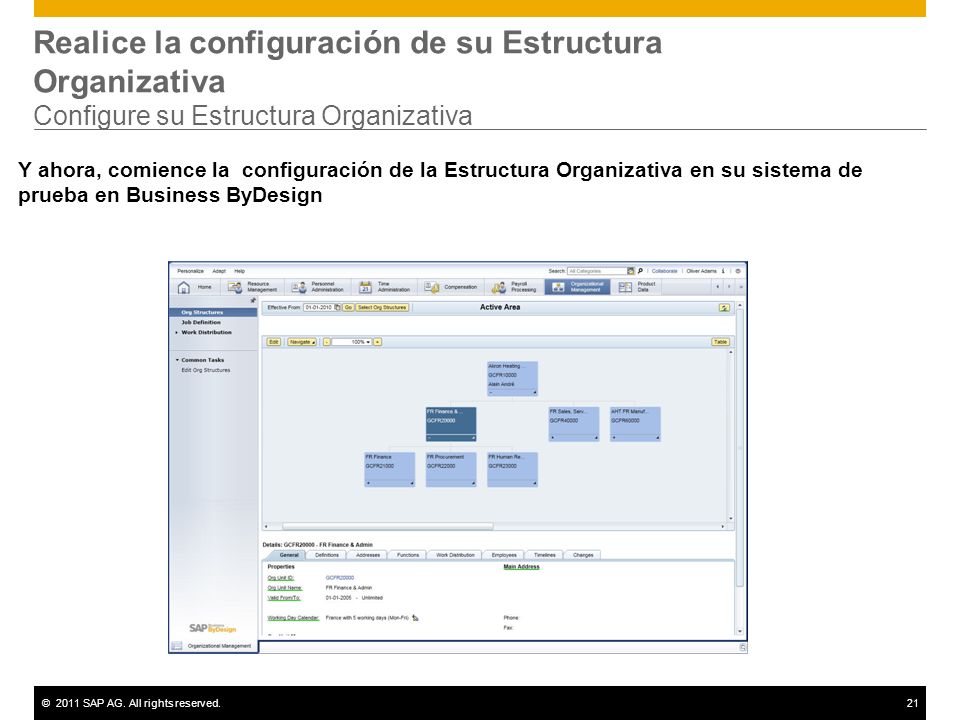Open Personnel Administration work center
The height and width of the screenshot is (720, 960).
pos(317,287)
